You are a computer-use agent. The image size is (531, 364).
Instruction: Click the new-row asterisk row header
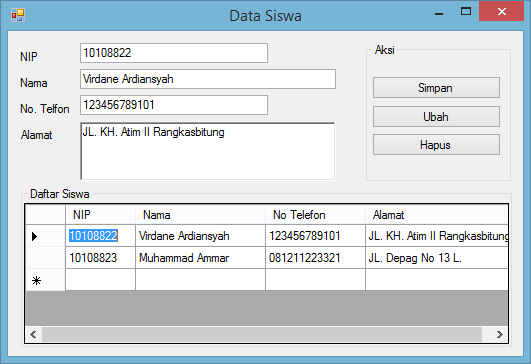tap(45, 280)
